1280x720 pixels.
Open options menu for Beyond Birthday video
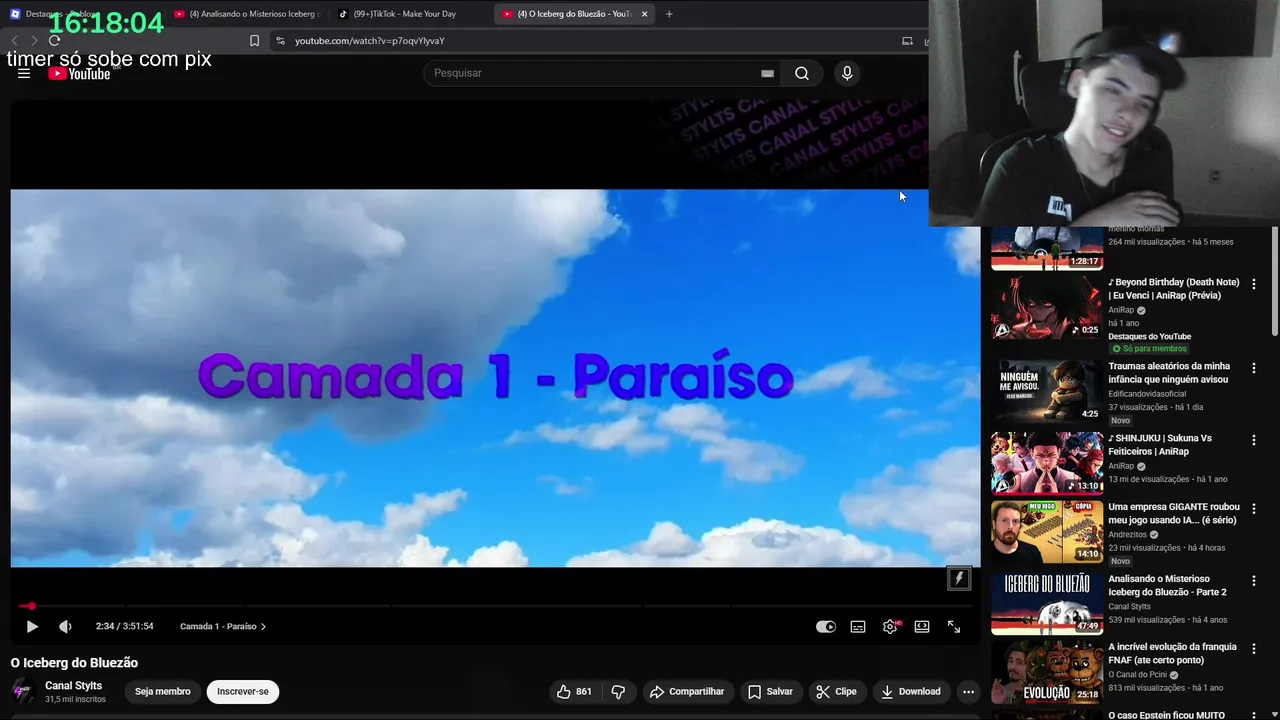click(x=1253, y=284)
